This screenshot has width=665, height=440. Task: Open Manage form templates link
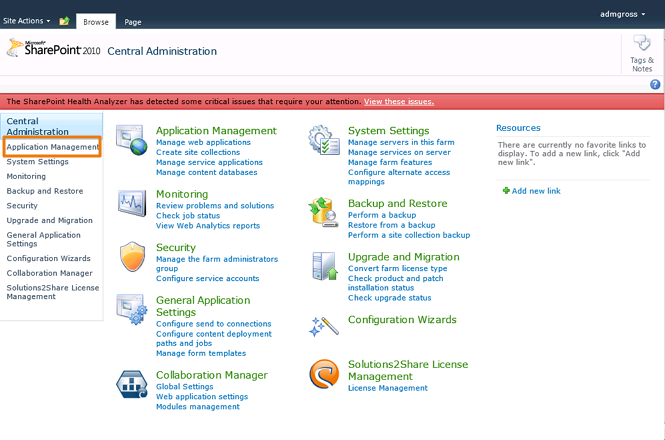click(x=201, y=353)
